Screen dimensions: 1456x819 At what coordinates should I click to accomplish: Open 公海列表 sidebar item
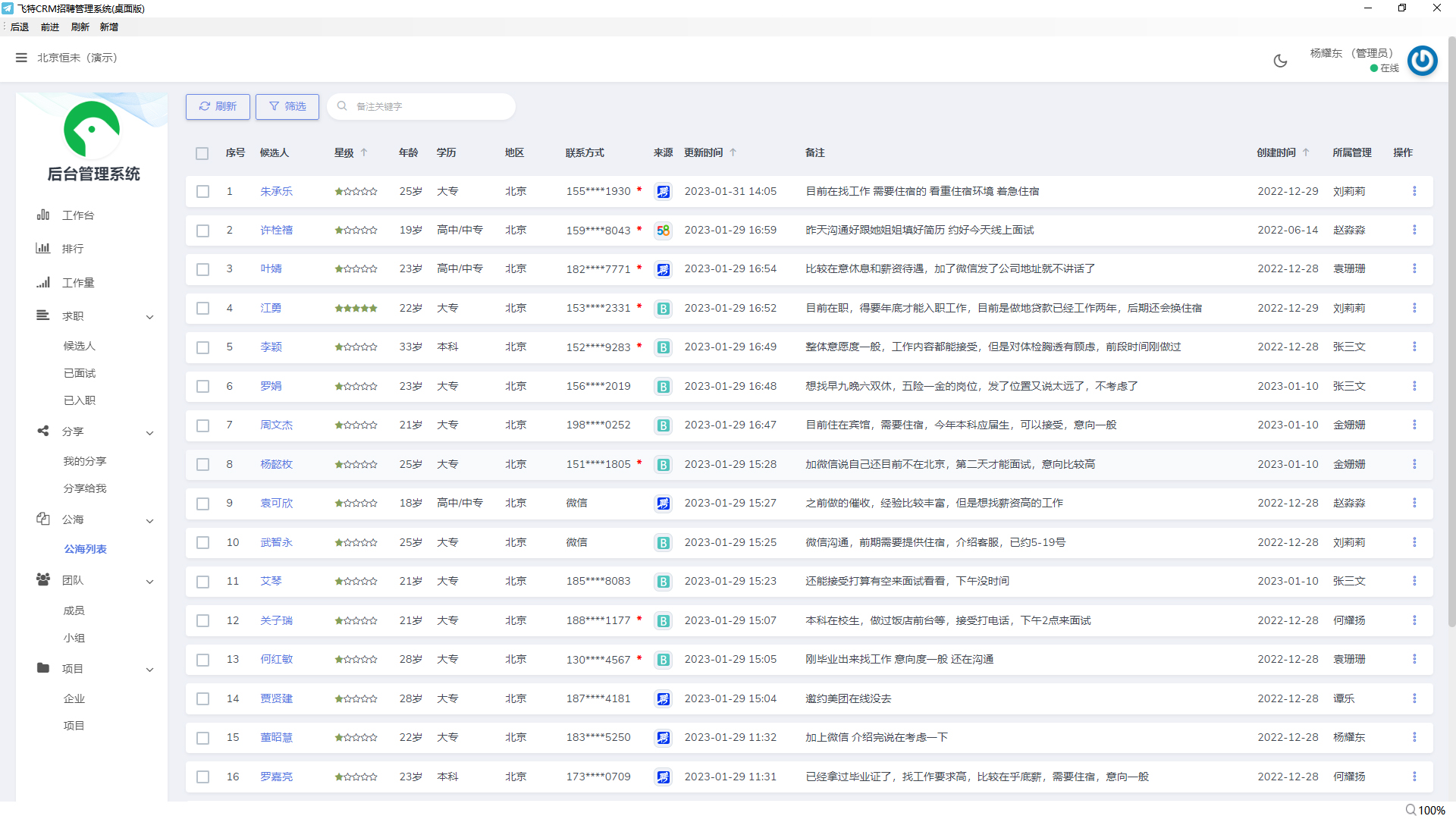coord(85,549)
